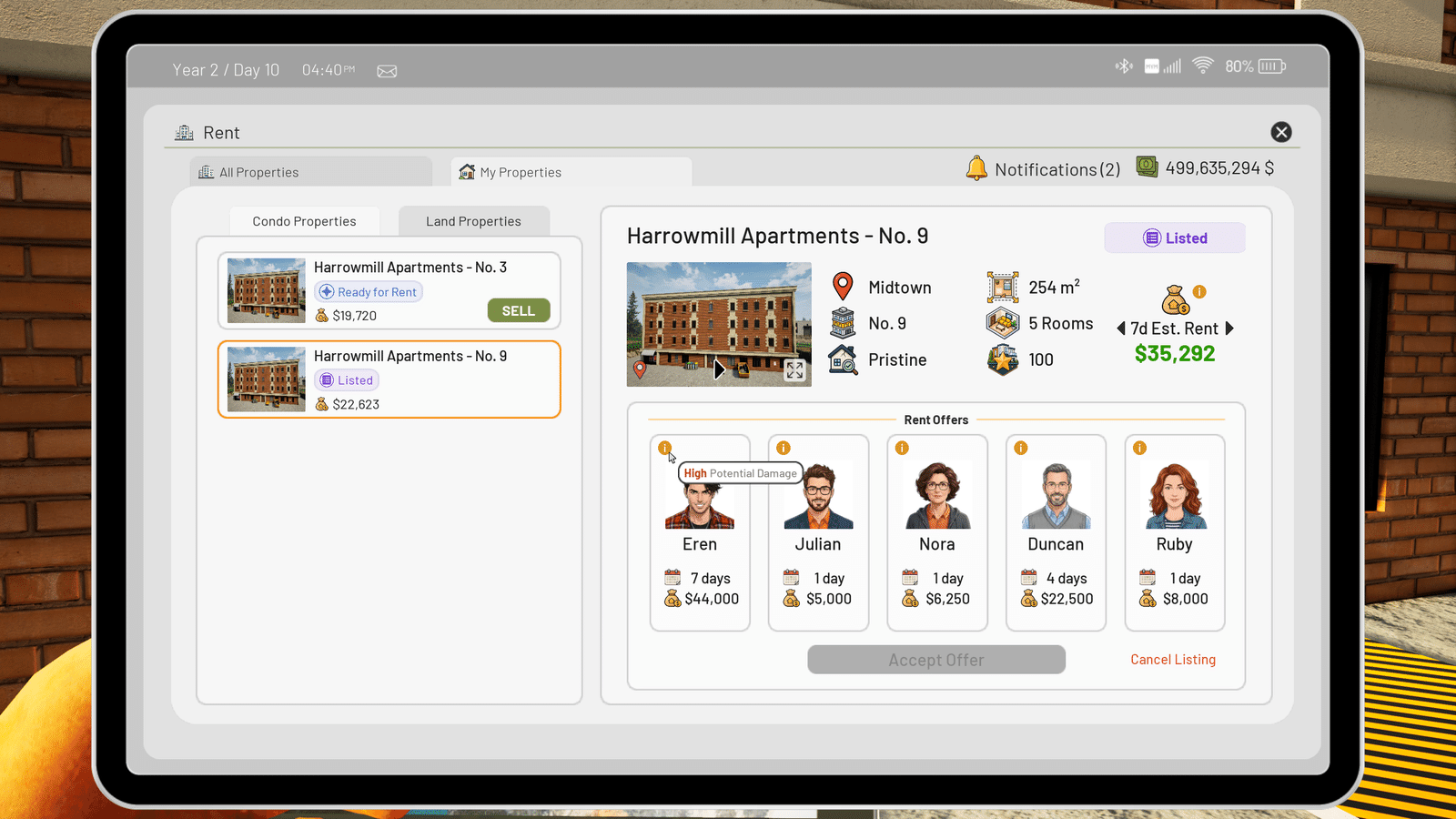Image resolution: width=1456 pixels, height=819 pixels.
Task: Open Notifications (2)
Action: point(1057,169)
